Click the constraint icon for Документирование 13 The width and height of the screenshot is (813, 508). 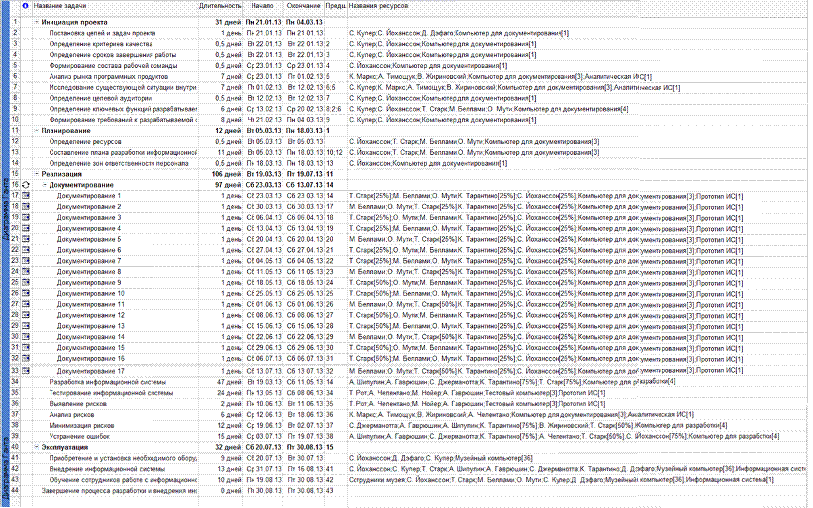pyautogui.click(x=26, y=326)
